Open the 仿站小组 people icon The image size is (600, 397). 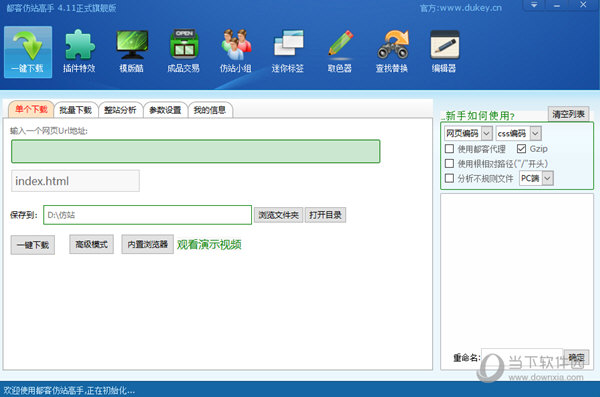[x=236, y=52]
